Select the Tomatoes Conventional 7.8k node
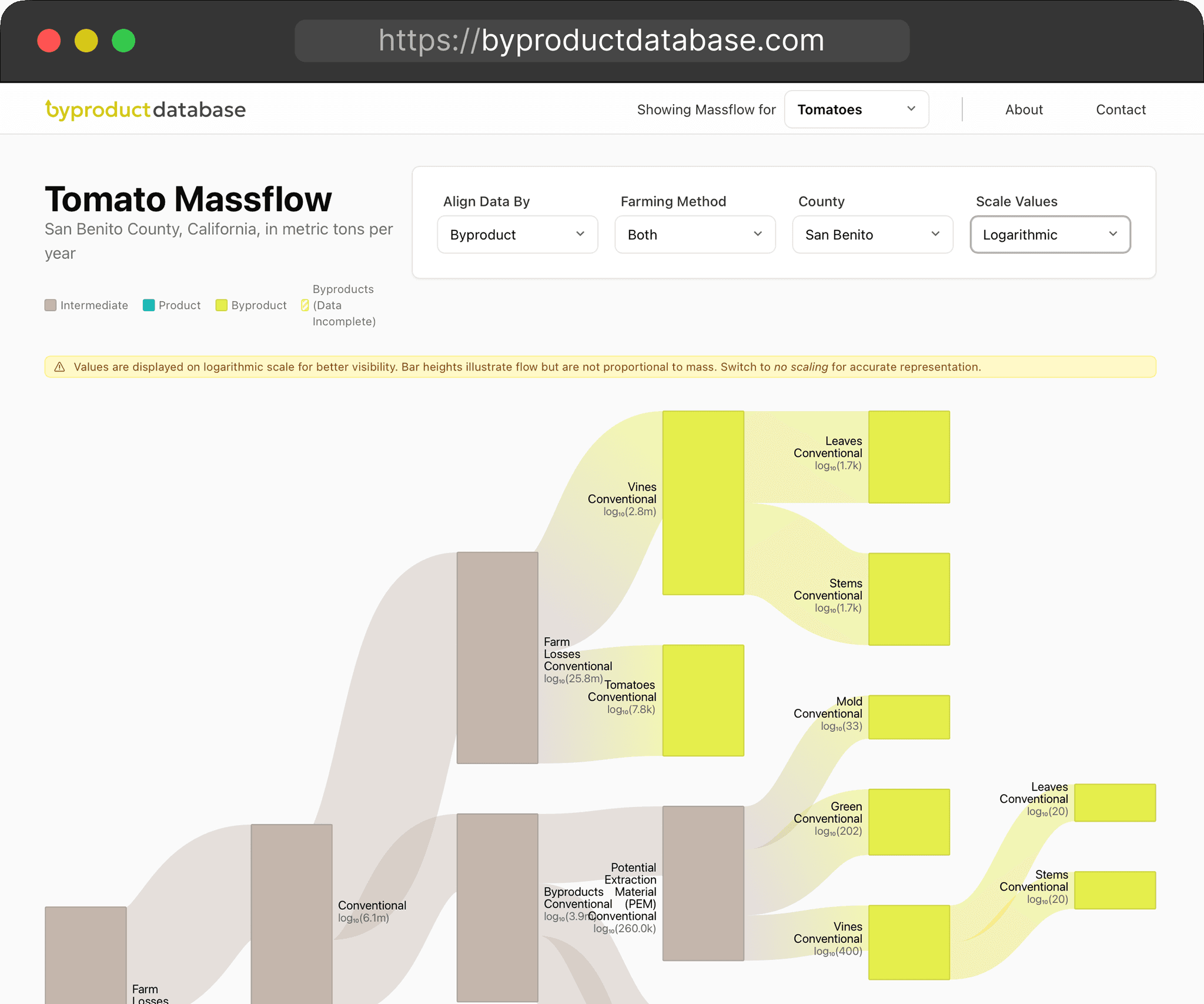Image resolution: width=1204 pixels, height=1004 pixels. (x=703, y=701)
